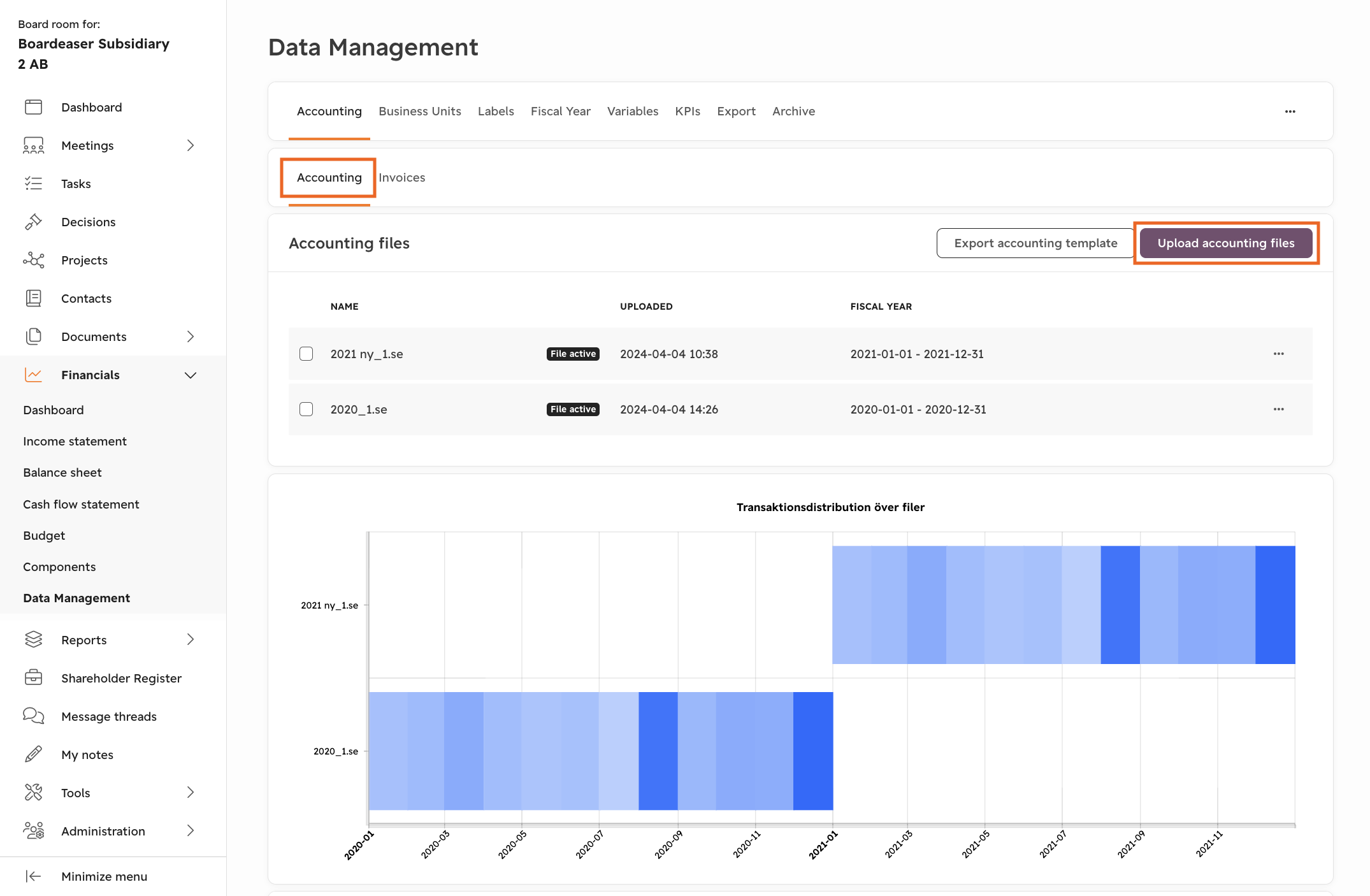
Task: Click the FISCAL YEAR column header
Action: pos(881,307)
